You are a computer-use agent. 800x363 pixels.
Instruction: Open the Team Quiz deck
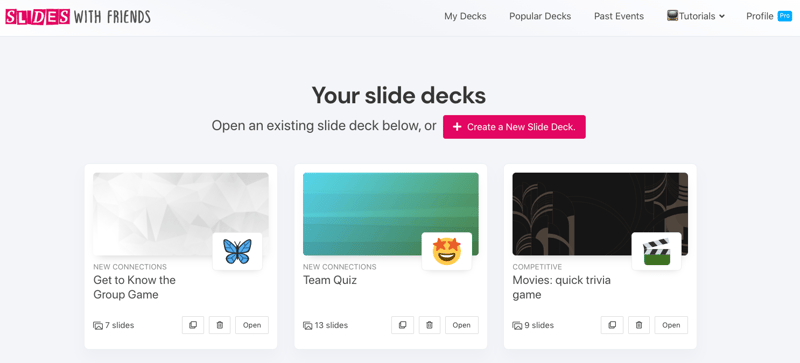(x=462, y=325)
